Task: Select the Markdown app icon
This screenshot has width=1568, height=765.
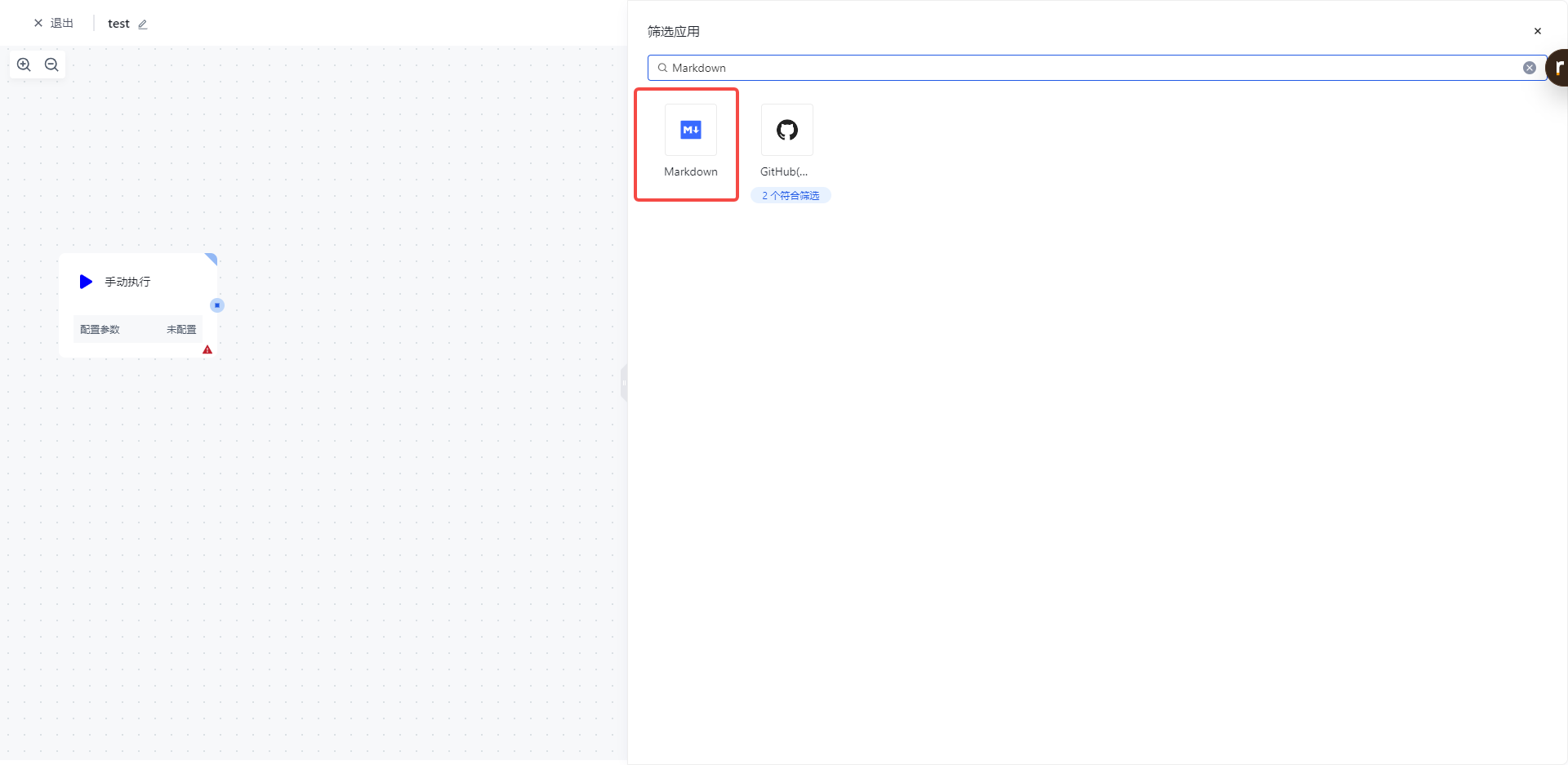Action: [690, 130]
